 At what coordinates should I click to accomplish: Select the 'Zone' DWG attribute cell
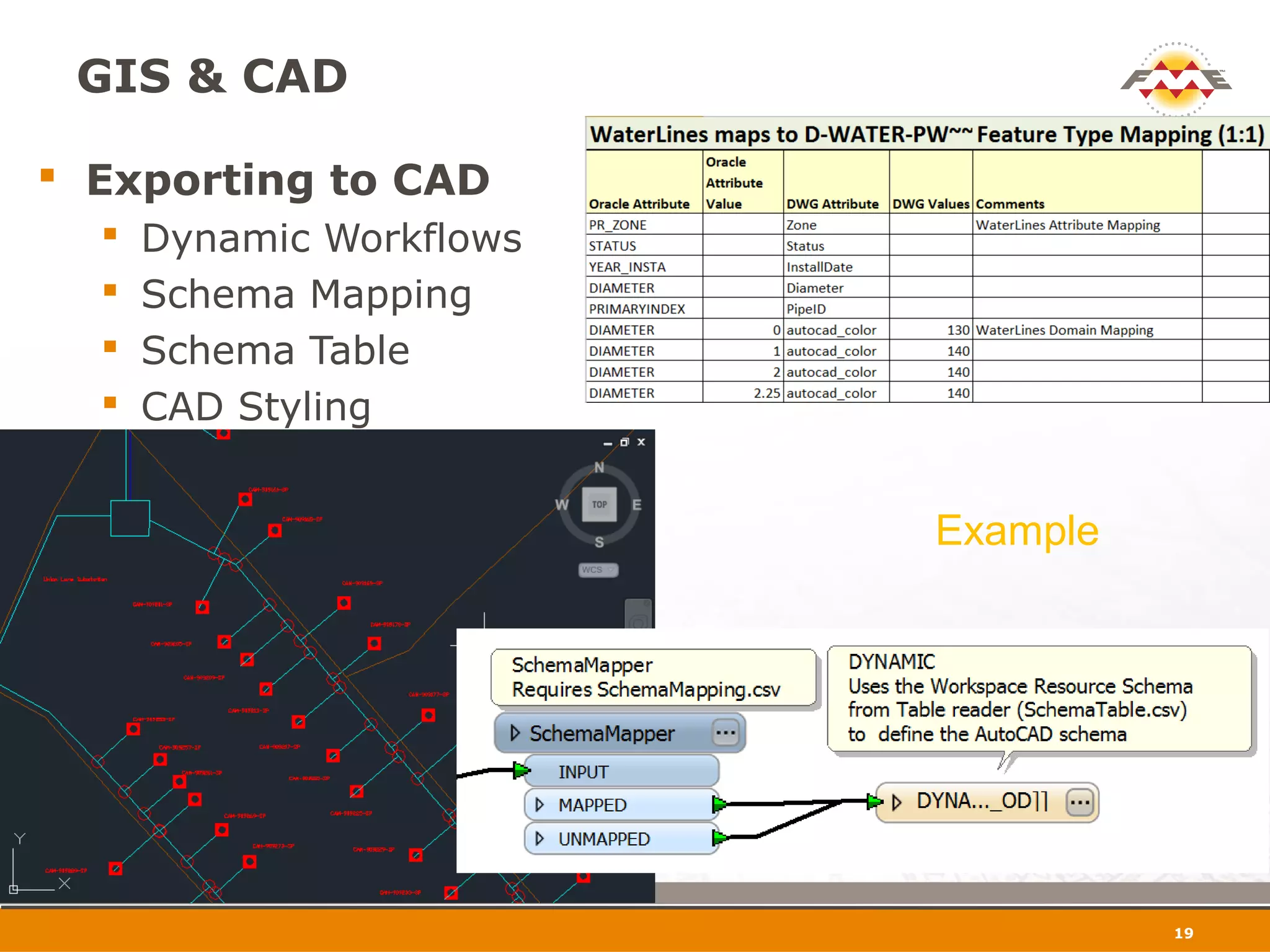[837, 224]
